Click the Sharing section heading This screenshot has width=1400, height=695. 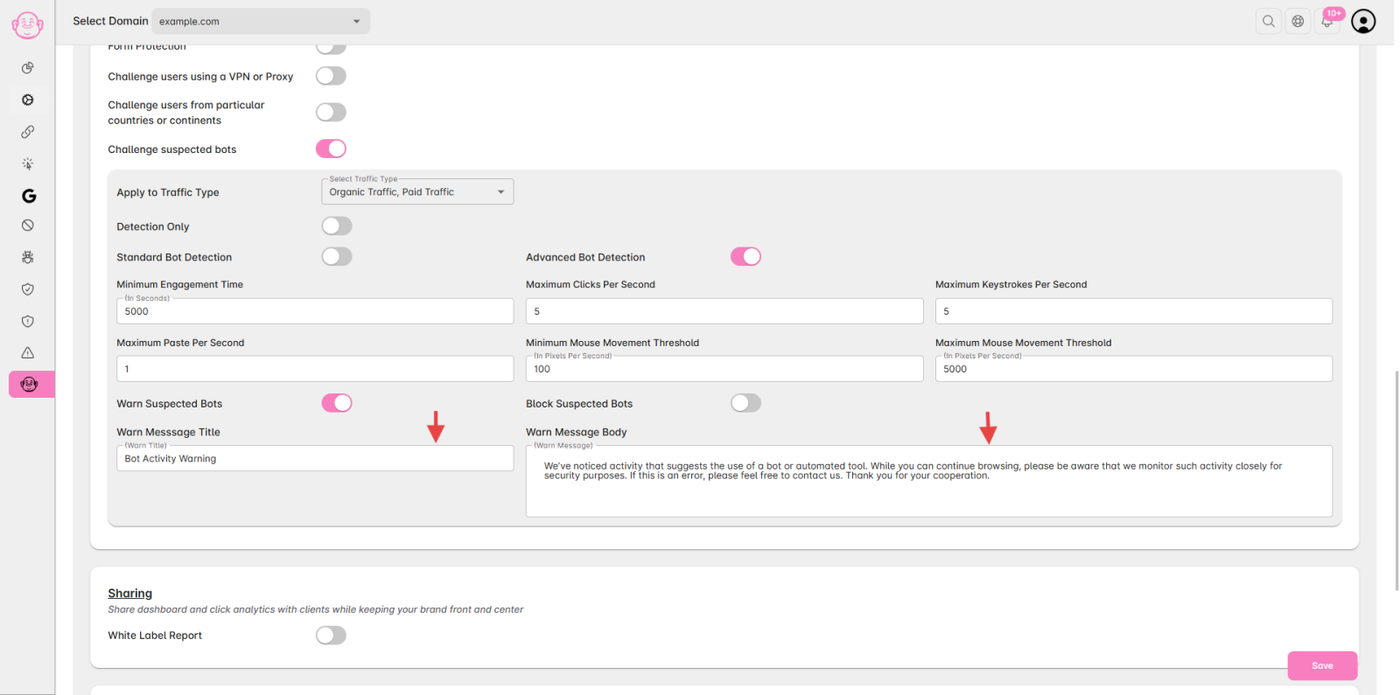coord(130,593)
